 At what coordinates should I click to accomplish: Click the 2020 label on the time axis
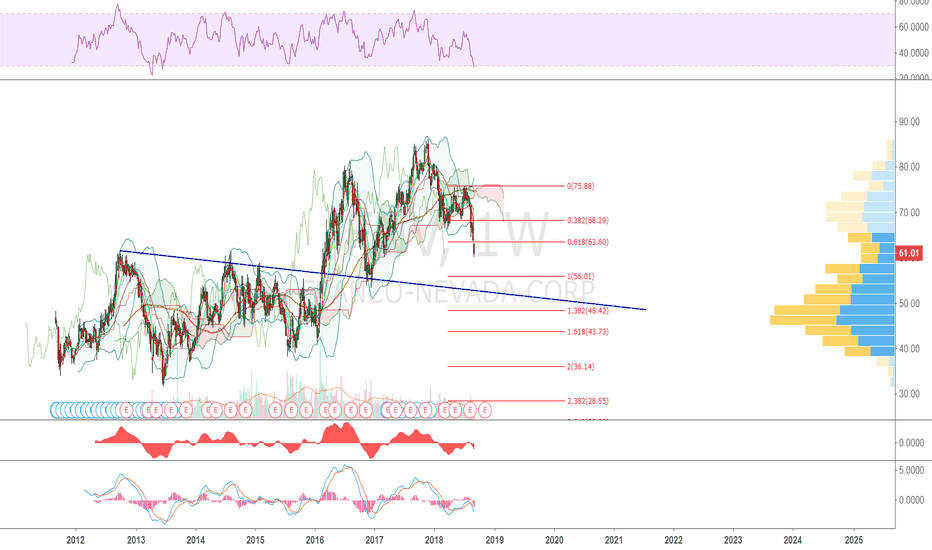(554, 540)
